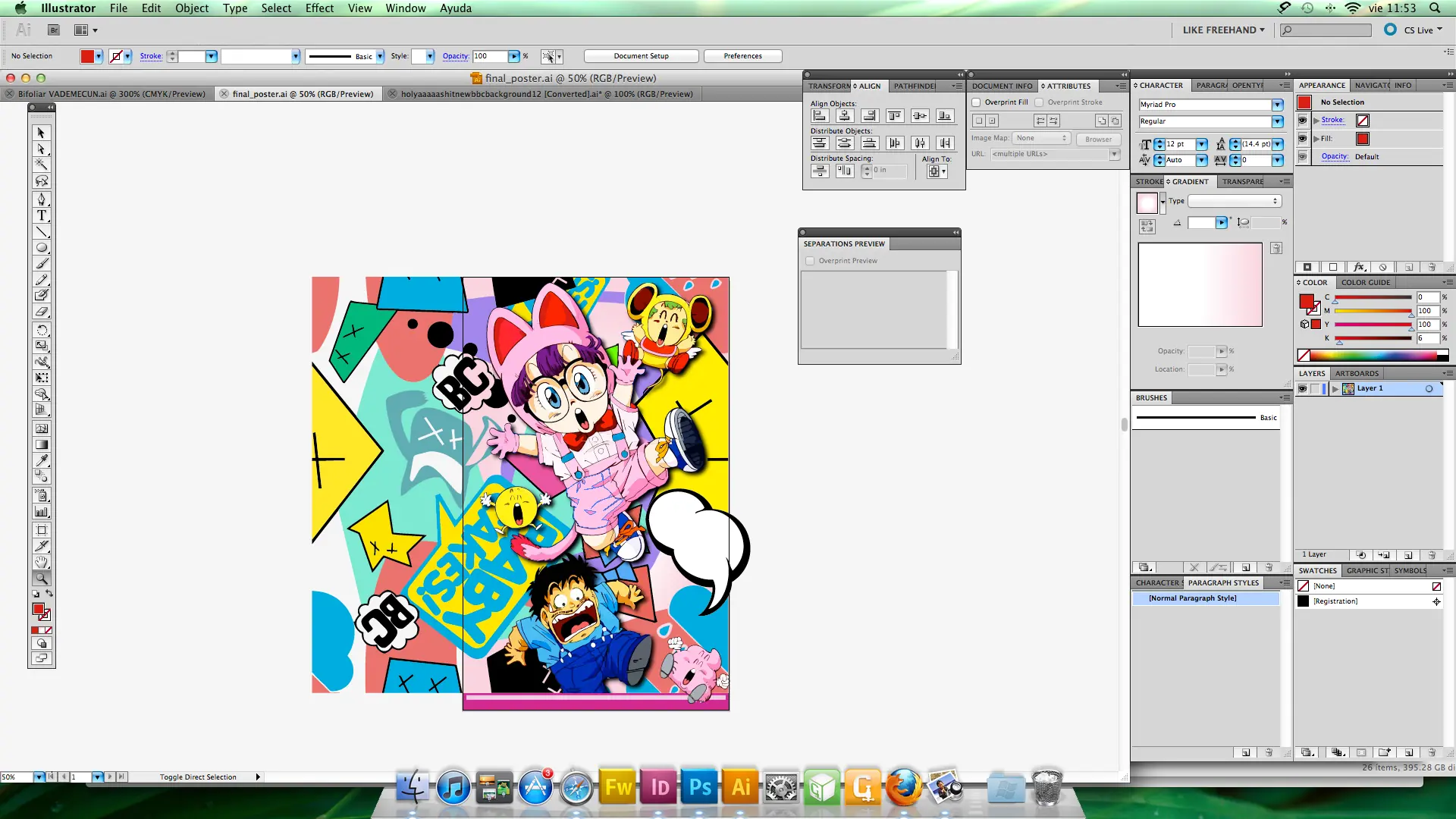Click Horizontal Align Left in Align panel
The height and width of the screenshot is (819, 1456).
(820, 116)
